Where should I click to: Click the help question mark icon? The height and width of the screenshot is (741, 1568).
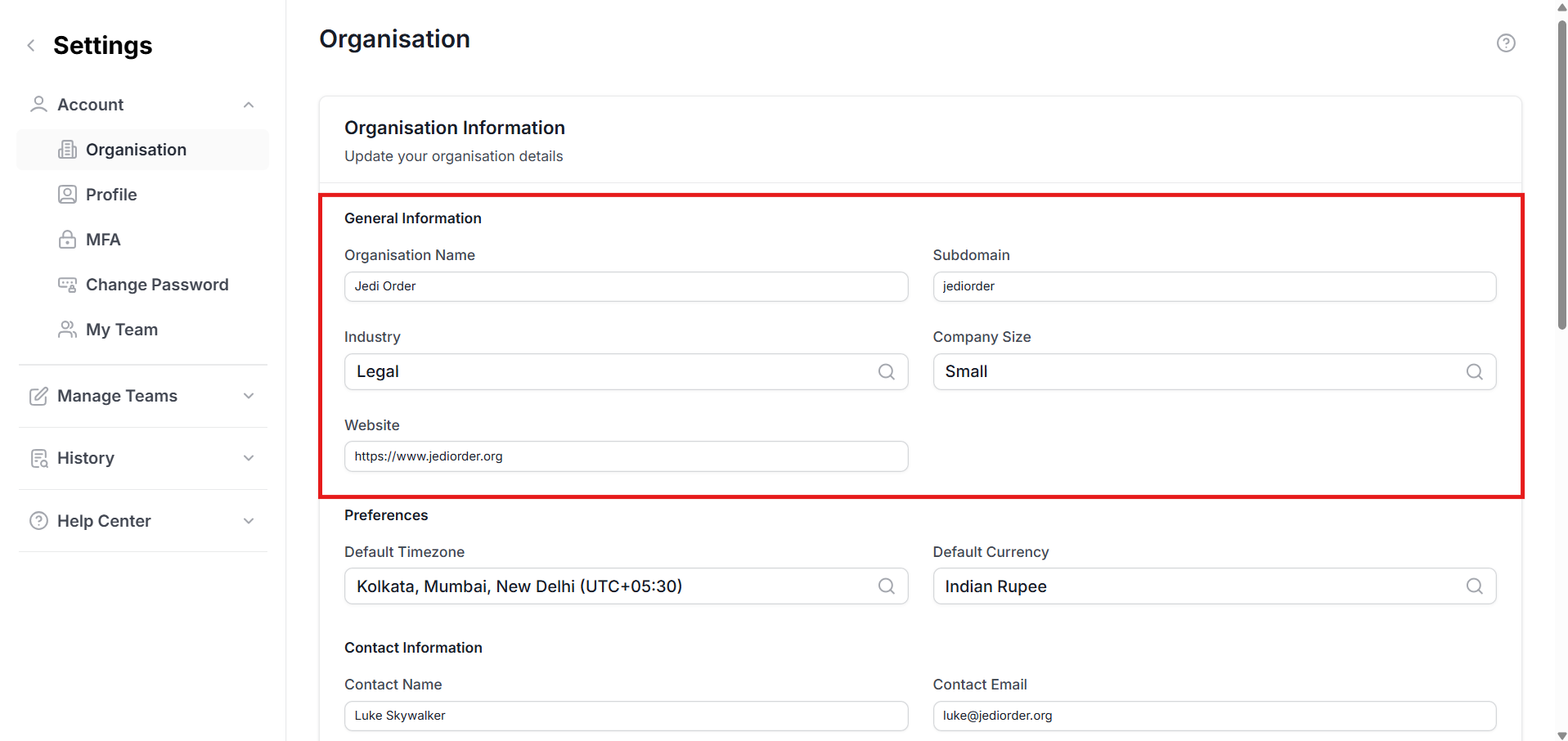(1505, 43)
